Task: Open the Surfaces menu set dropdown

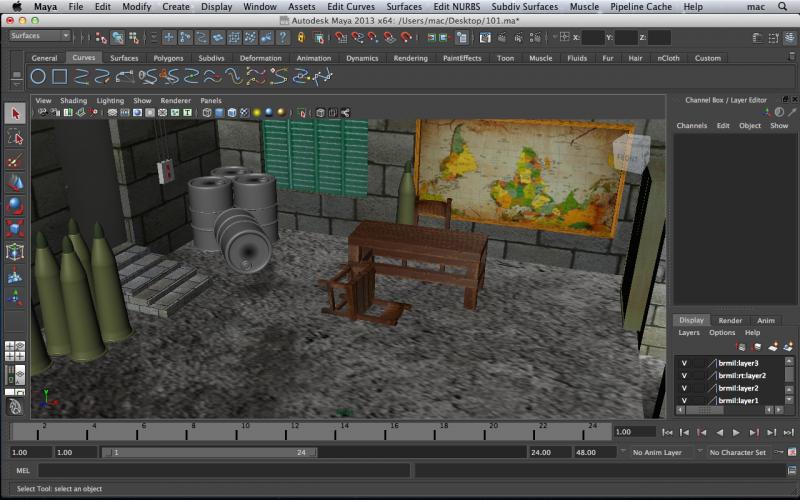Action: coord(39,36)
